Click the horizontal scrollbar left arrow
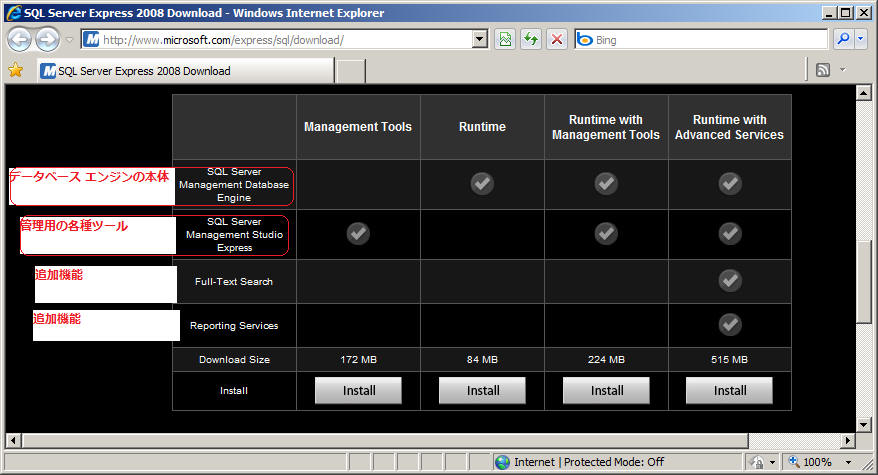878x475 pixels. click(13, 440)
